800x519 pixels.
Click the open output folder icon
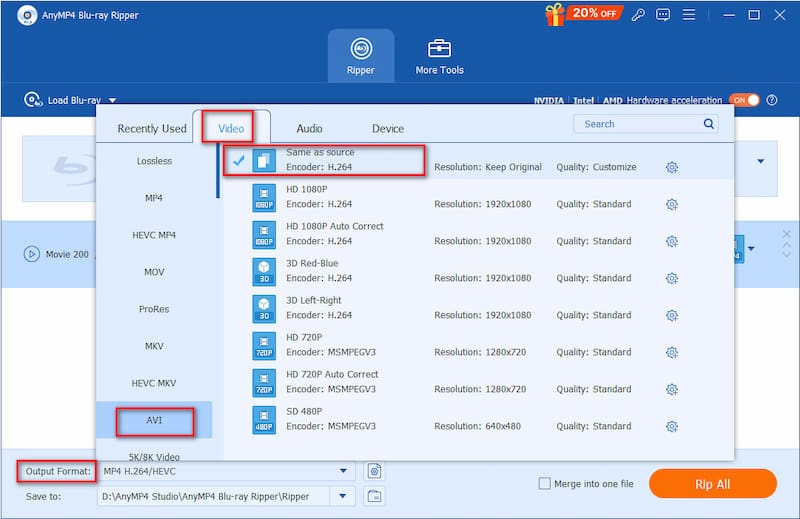click(x=375, y=496)
